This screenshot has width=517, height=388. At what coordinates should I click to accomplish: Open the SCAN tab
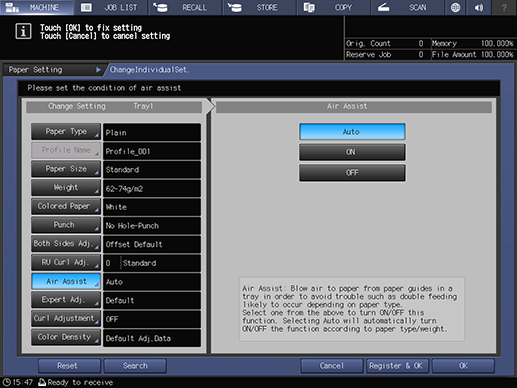click(408, 7)
